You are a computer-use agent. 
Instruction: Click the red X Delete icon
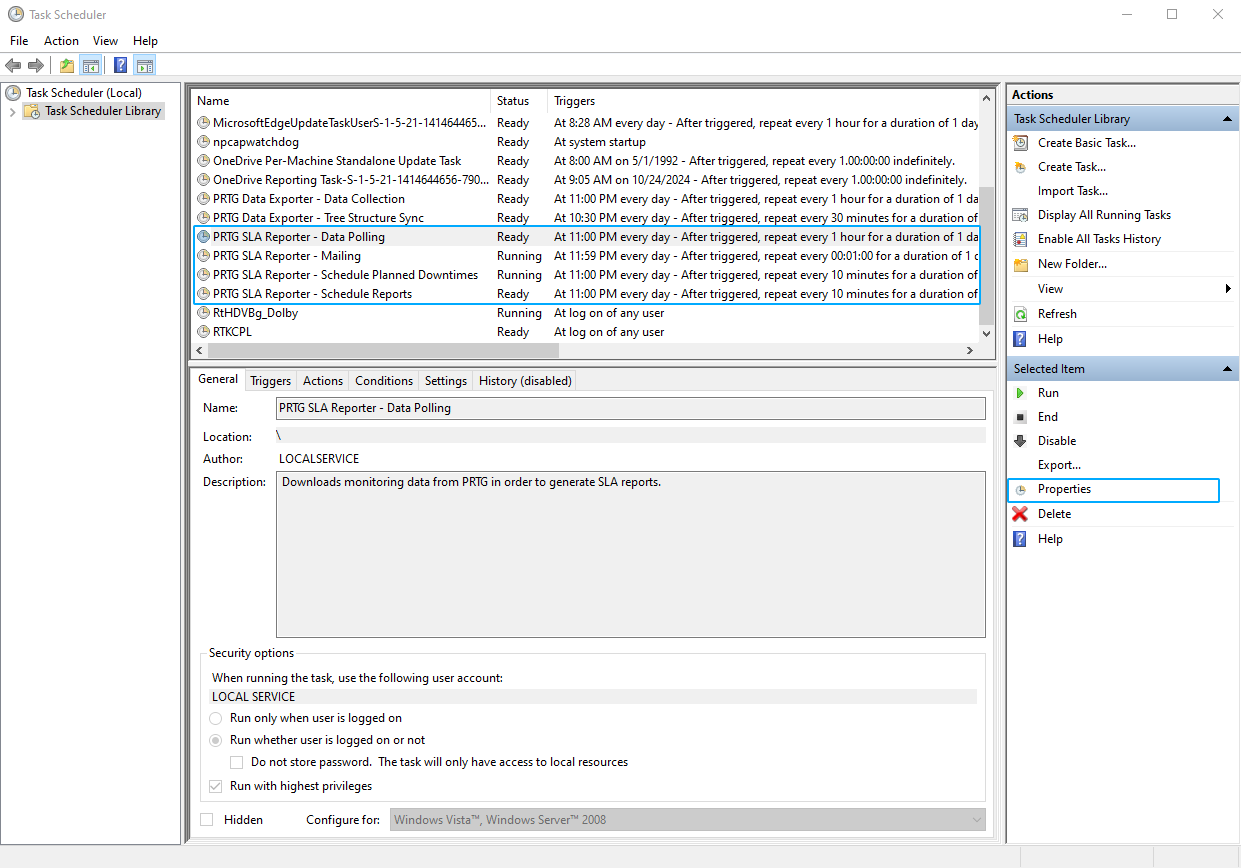1020,514
